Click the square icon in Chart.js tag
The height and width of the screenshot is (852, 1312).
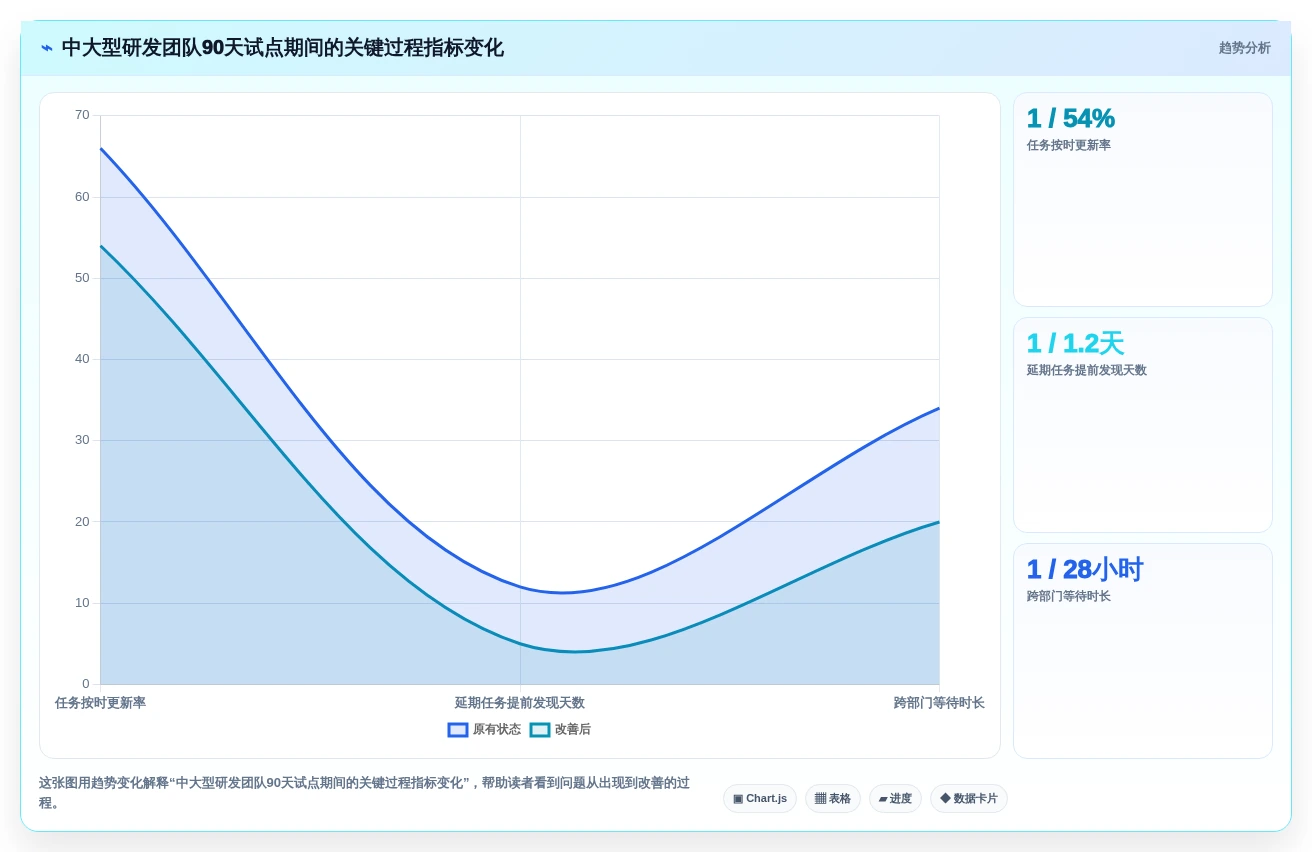click(x=738, y=799)
